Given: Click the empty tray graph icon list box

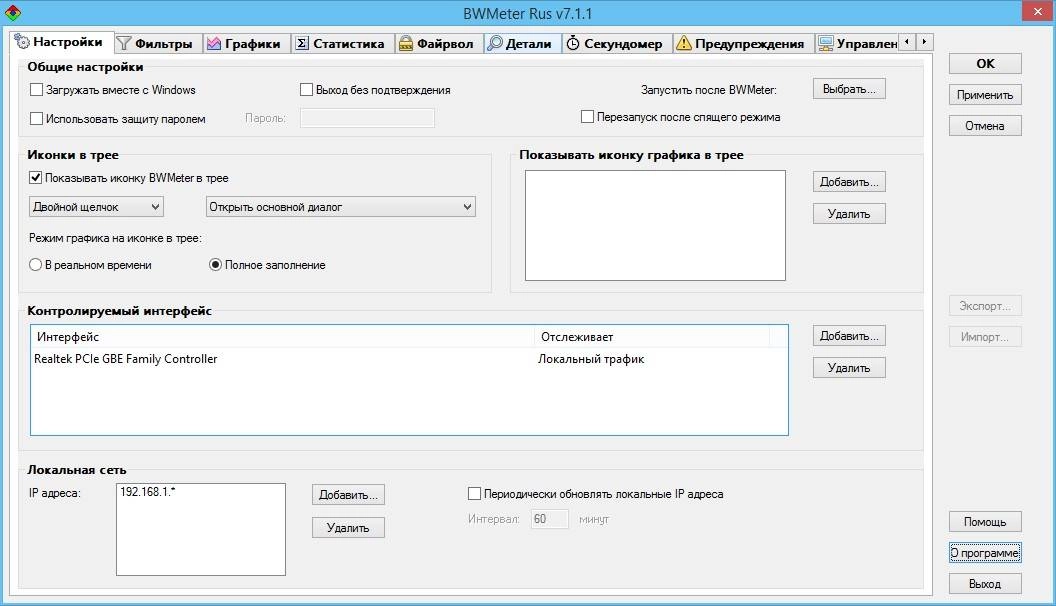Looking at the screenshot, I should coord(655,225).
